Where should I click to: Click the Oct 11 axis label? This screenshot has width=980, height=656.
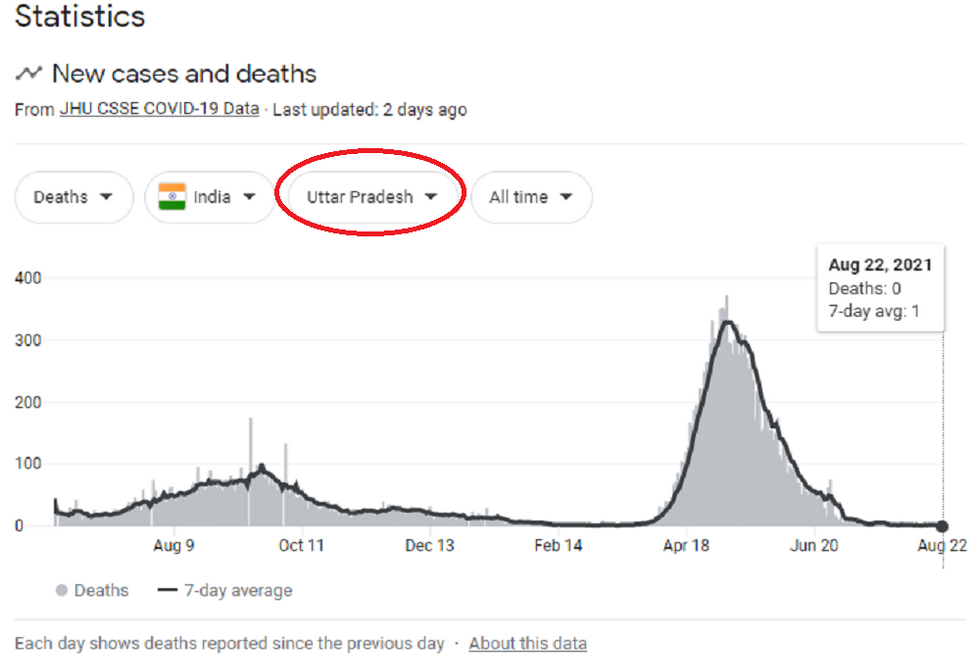point(301,545)
